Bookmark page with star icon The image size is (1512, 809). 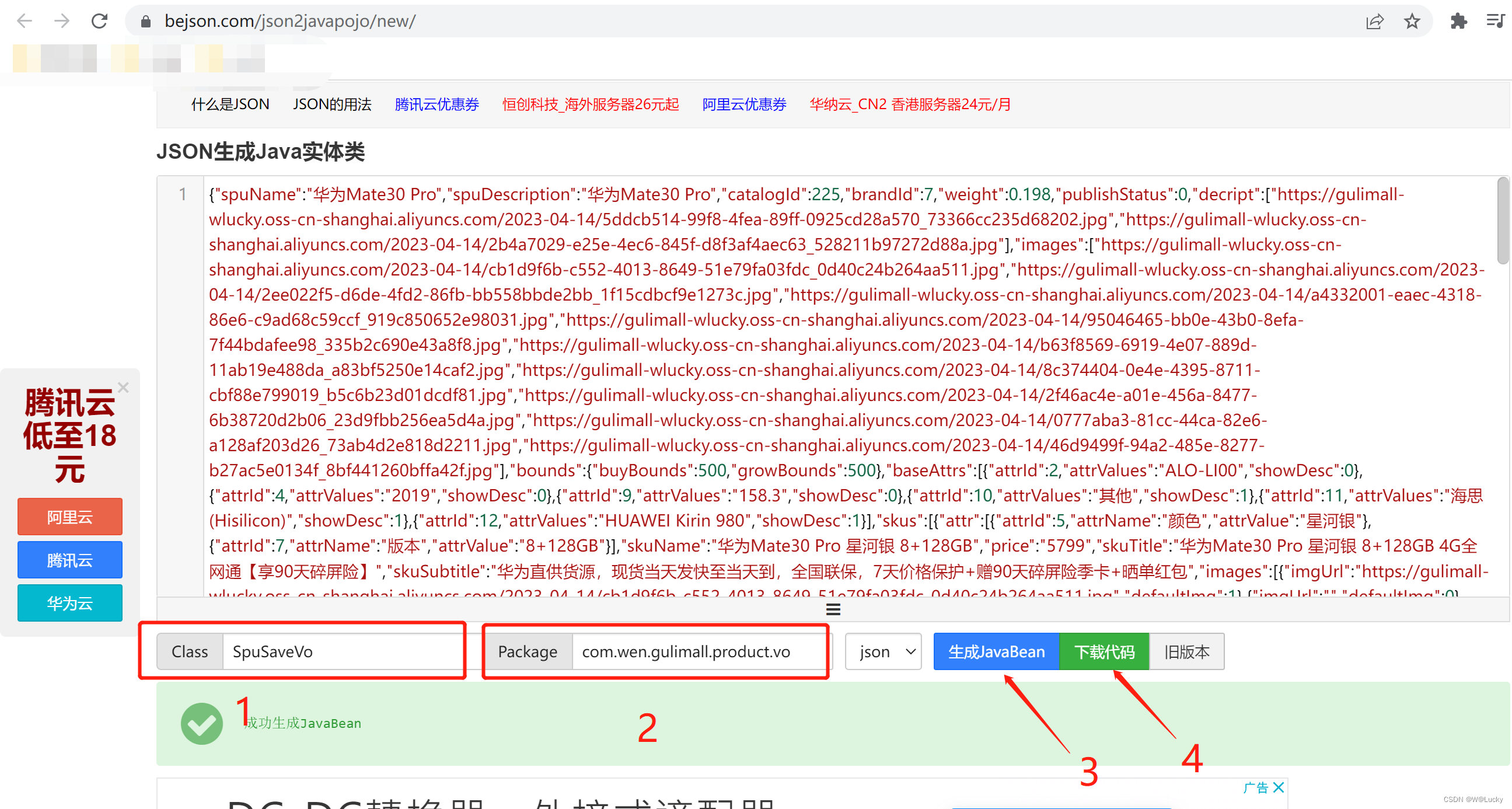tap(1412, 22)
